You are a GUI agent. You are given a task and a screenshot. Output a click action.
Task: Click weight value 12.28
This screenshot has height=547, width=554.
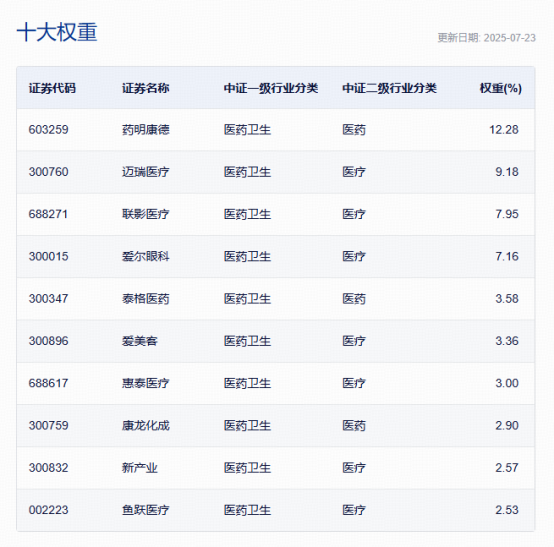pos(504,130)
